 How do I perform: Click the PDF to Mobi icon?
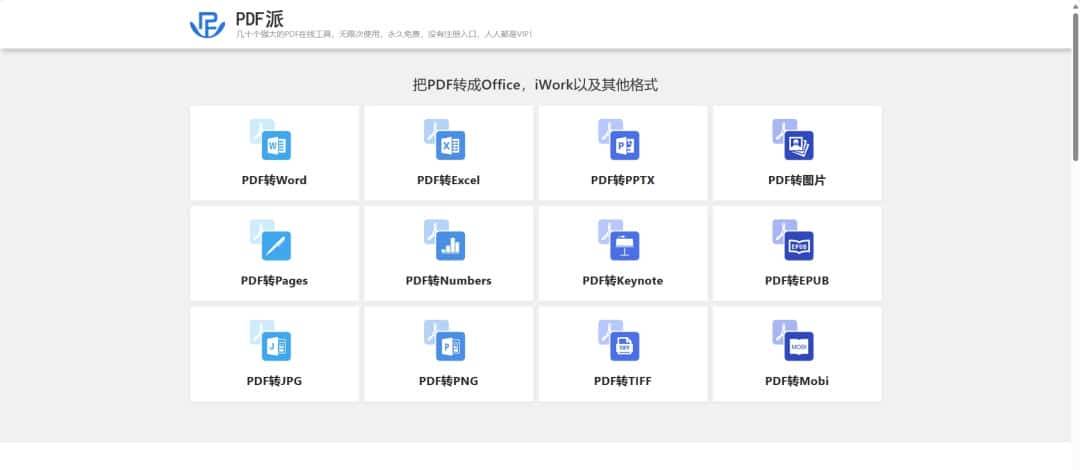(793, 340)
